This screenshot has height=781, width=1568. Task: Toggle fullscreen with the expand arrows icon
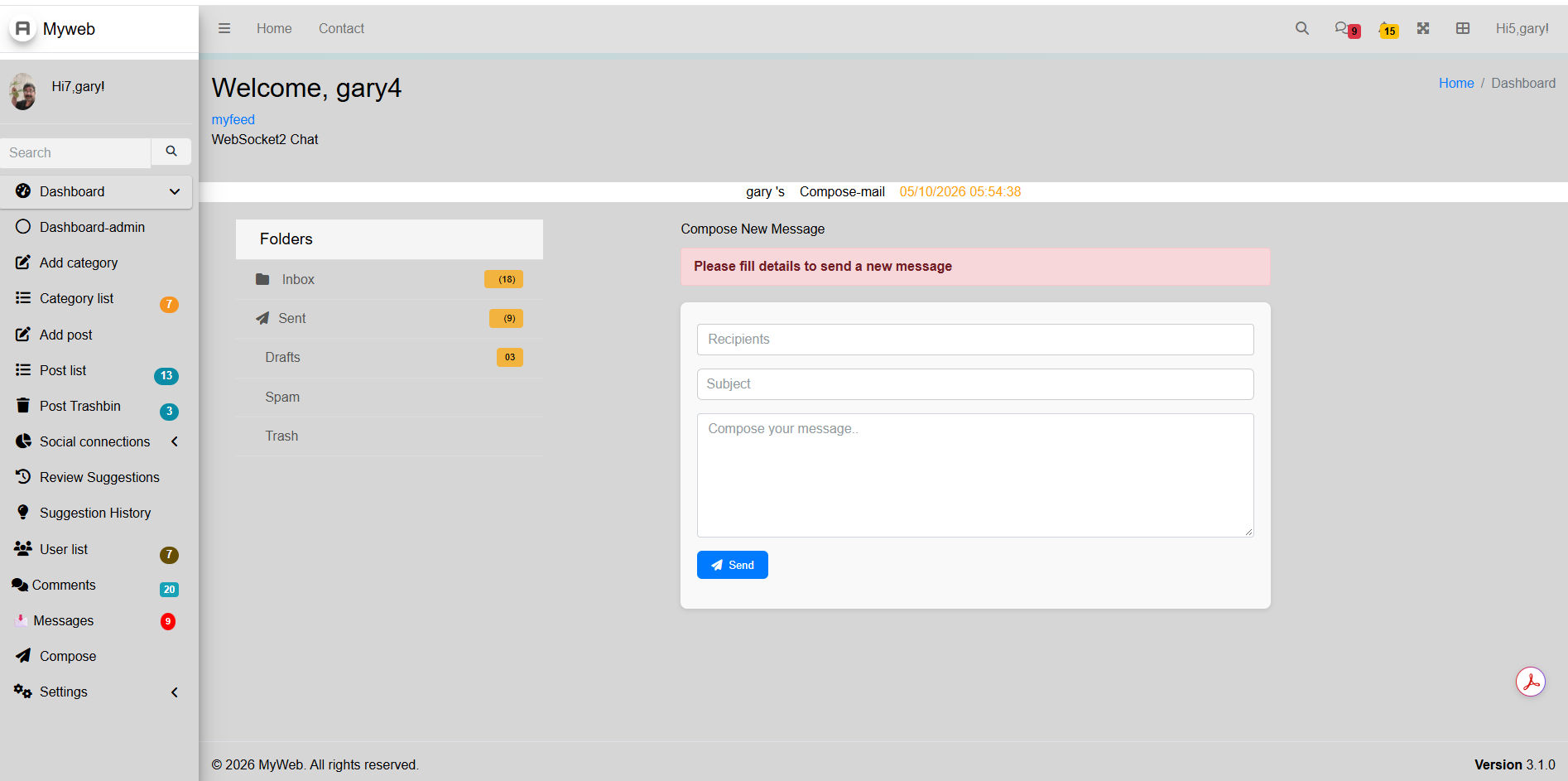click(x=1423, y=28)
